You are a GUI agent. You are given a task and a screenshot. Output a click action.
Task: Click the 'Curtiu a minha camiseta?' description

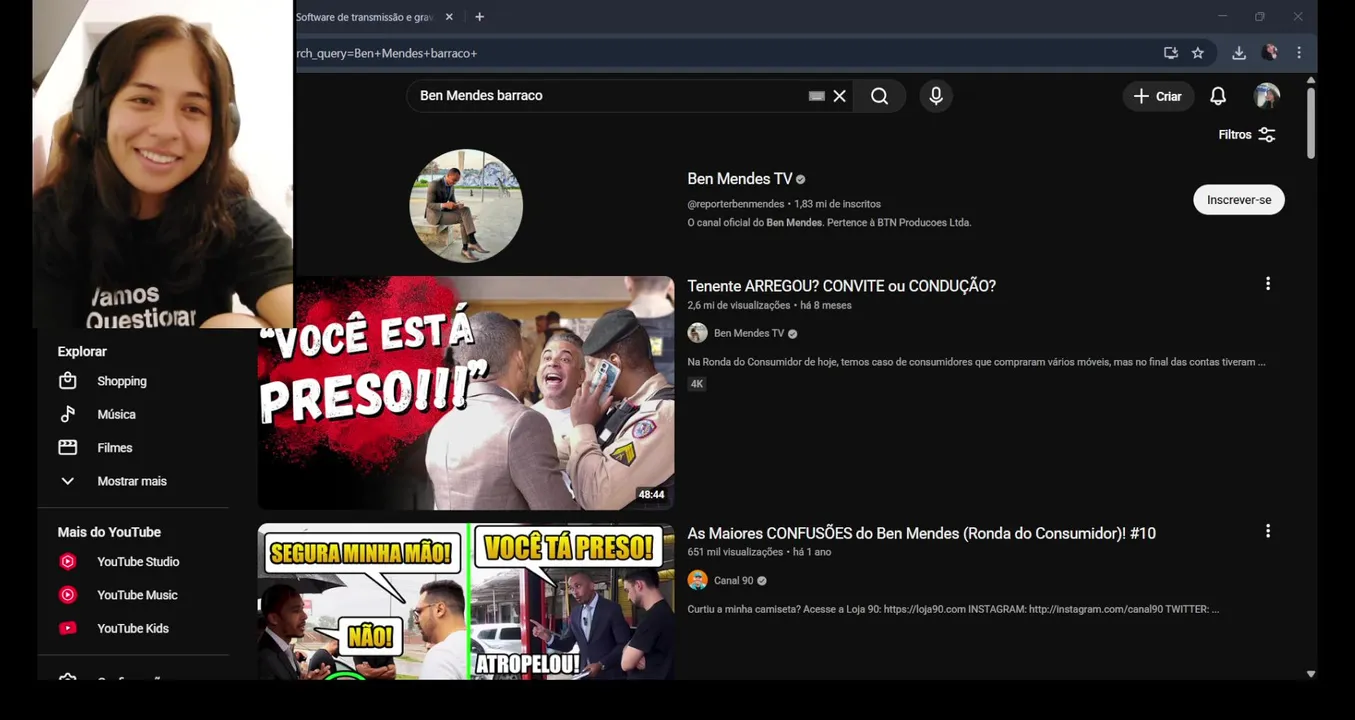pyautogui.click(x=953, y=609)
